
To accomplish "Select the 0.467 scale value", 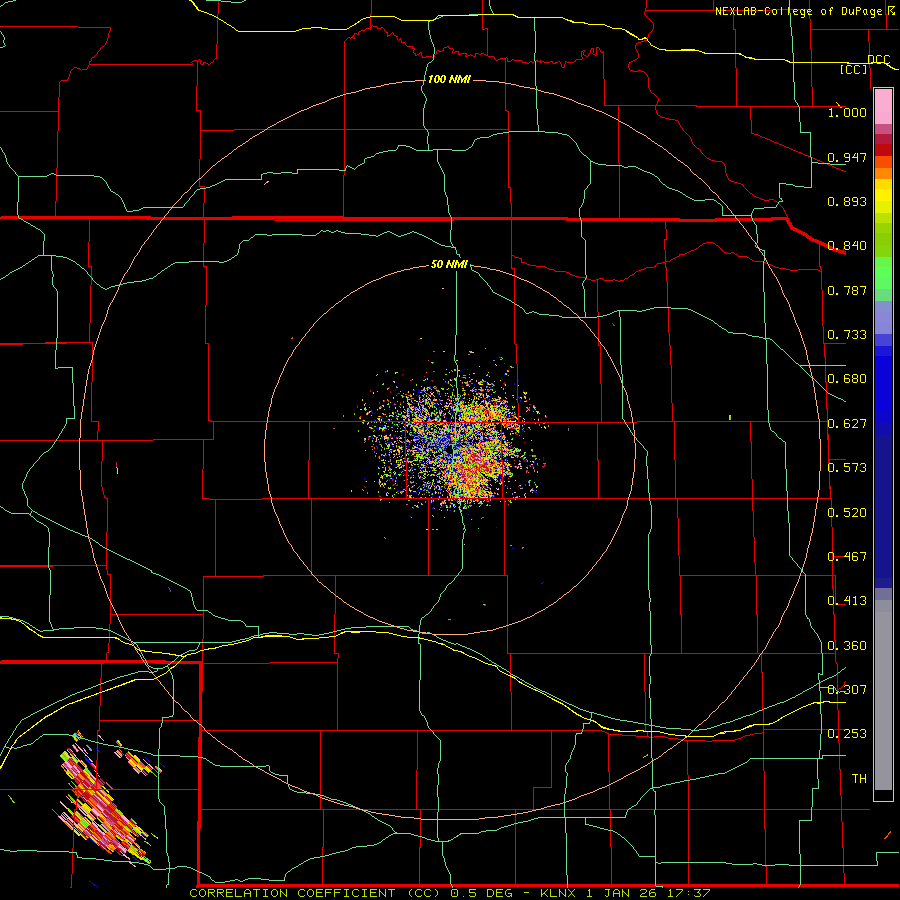I will click(847, 557).
